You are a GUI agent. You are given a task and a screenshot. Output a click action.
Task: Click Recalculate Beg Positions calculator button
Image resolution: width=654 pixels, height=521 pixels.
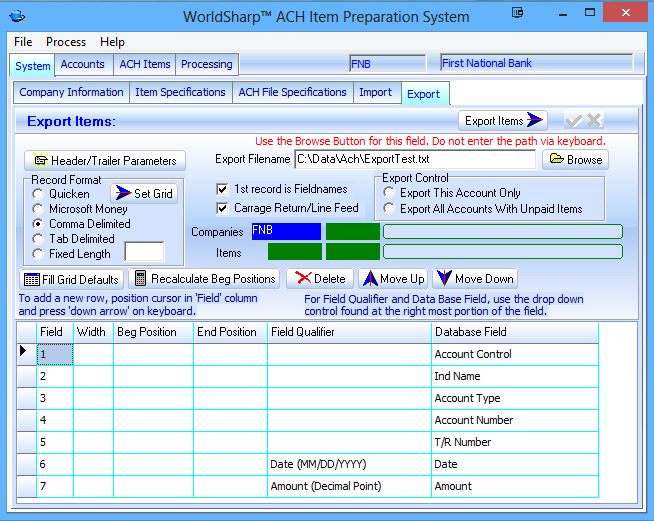205,279
